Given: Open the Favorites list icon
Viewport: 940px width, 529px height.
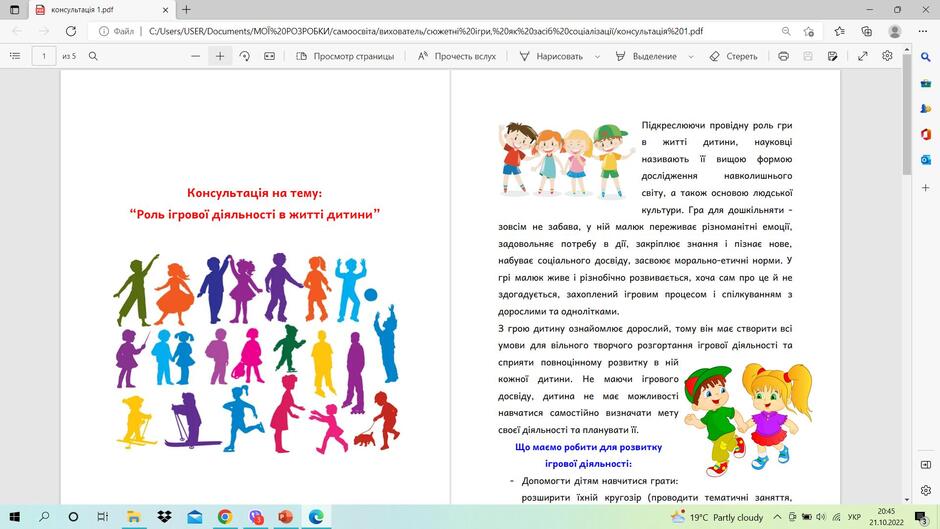Looking at the screenshot, I should click(x=839, y=31).
